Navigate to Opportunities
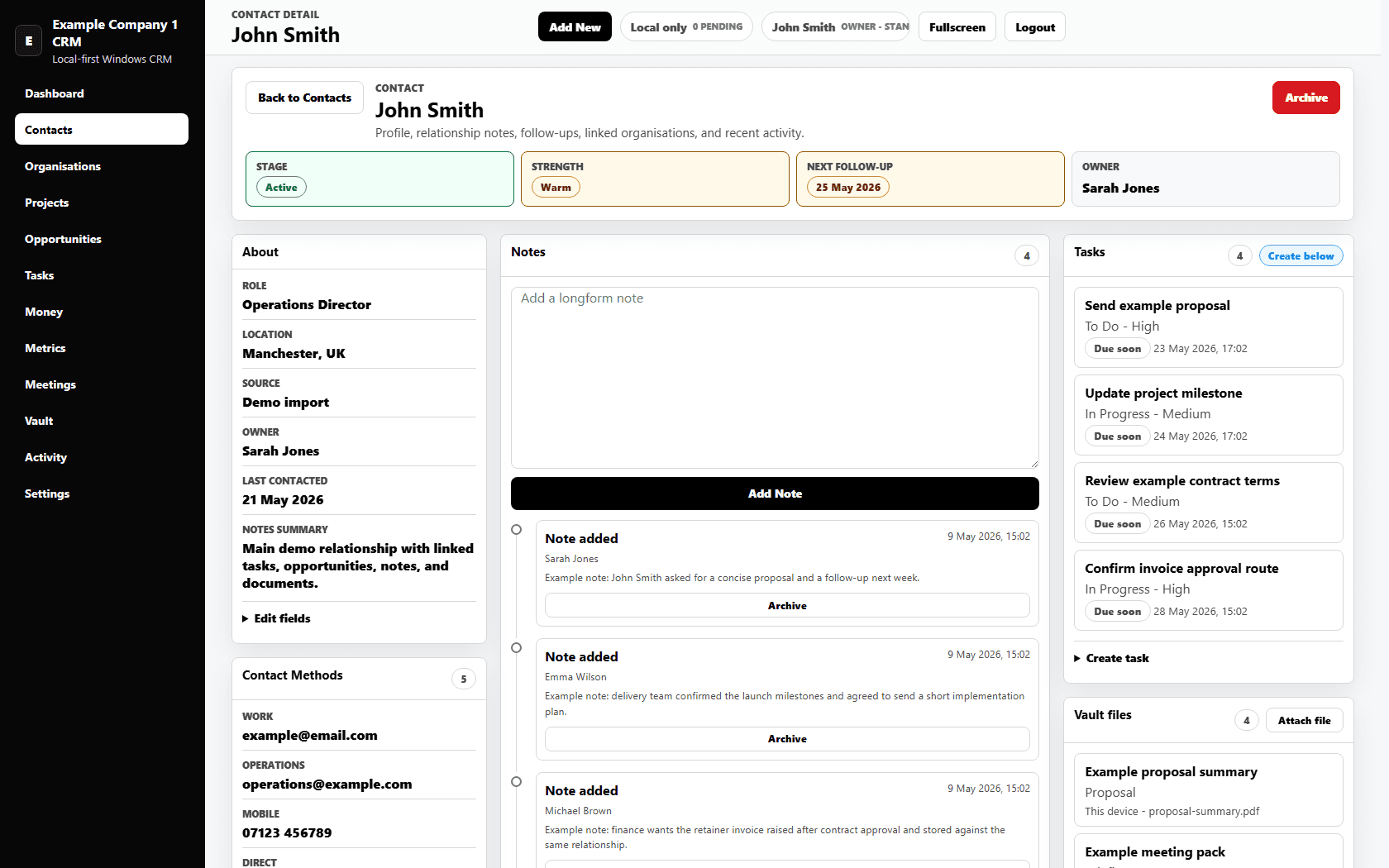Viewport: 1389px width, 868px height. click(102, 239)
